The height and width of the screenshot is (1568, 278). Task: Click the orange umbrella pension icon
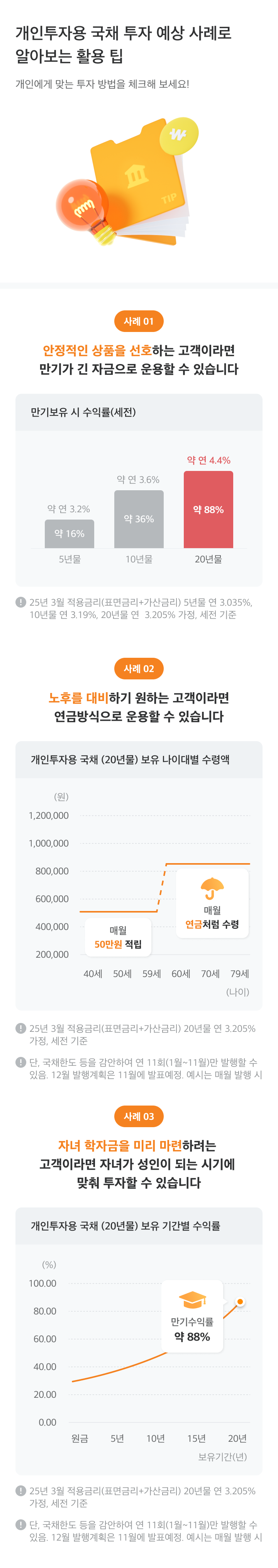(212, 887)
